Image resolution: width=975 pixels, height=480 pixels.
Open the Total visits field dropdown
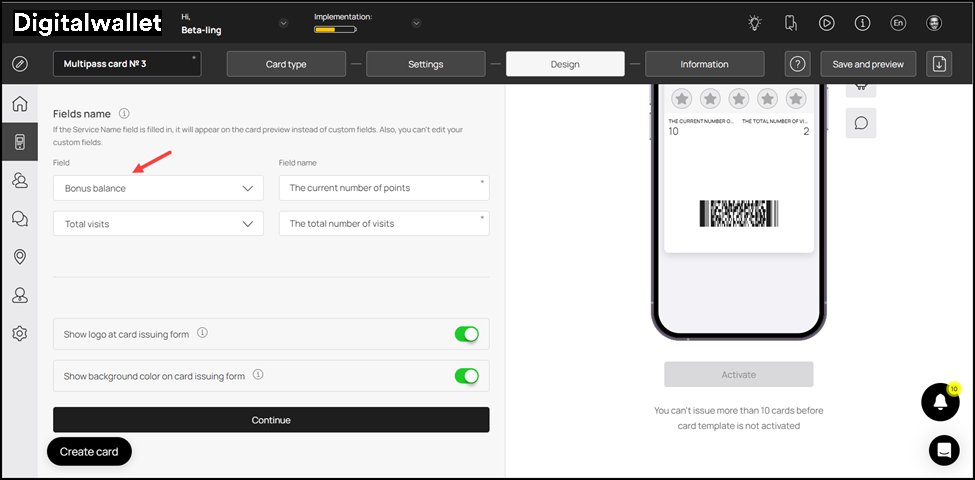[159, 223]
